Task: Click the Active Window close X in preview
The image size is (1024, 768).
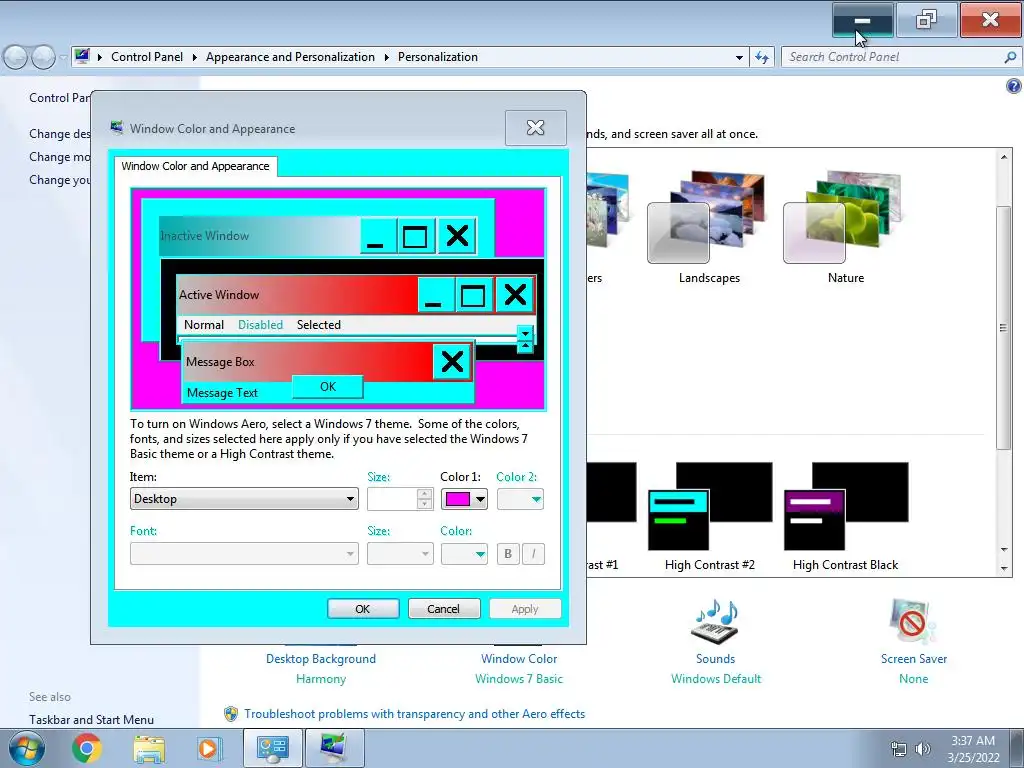Action: [515, 295]
